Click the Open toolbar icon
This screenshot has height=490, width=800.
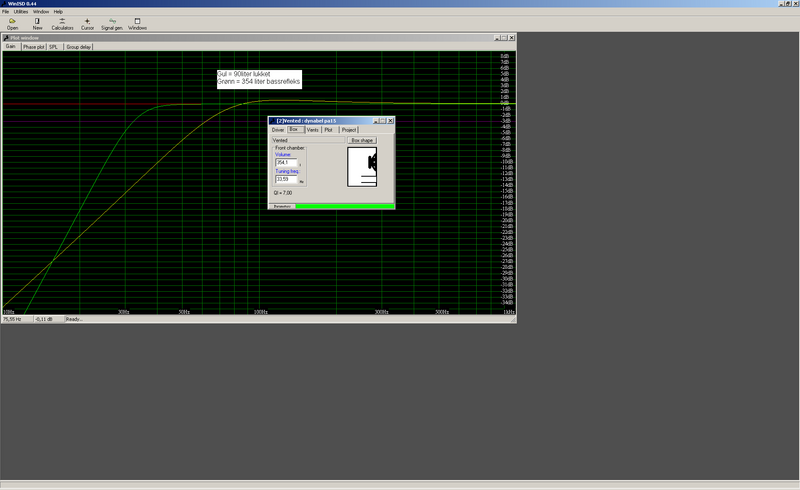[12, 23]
